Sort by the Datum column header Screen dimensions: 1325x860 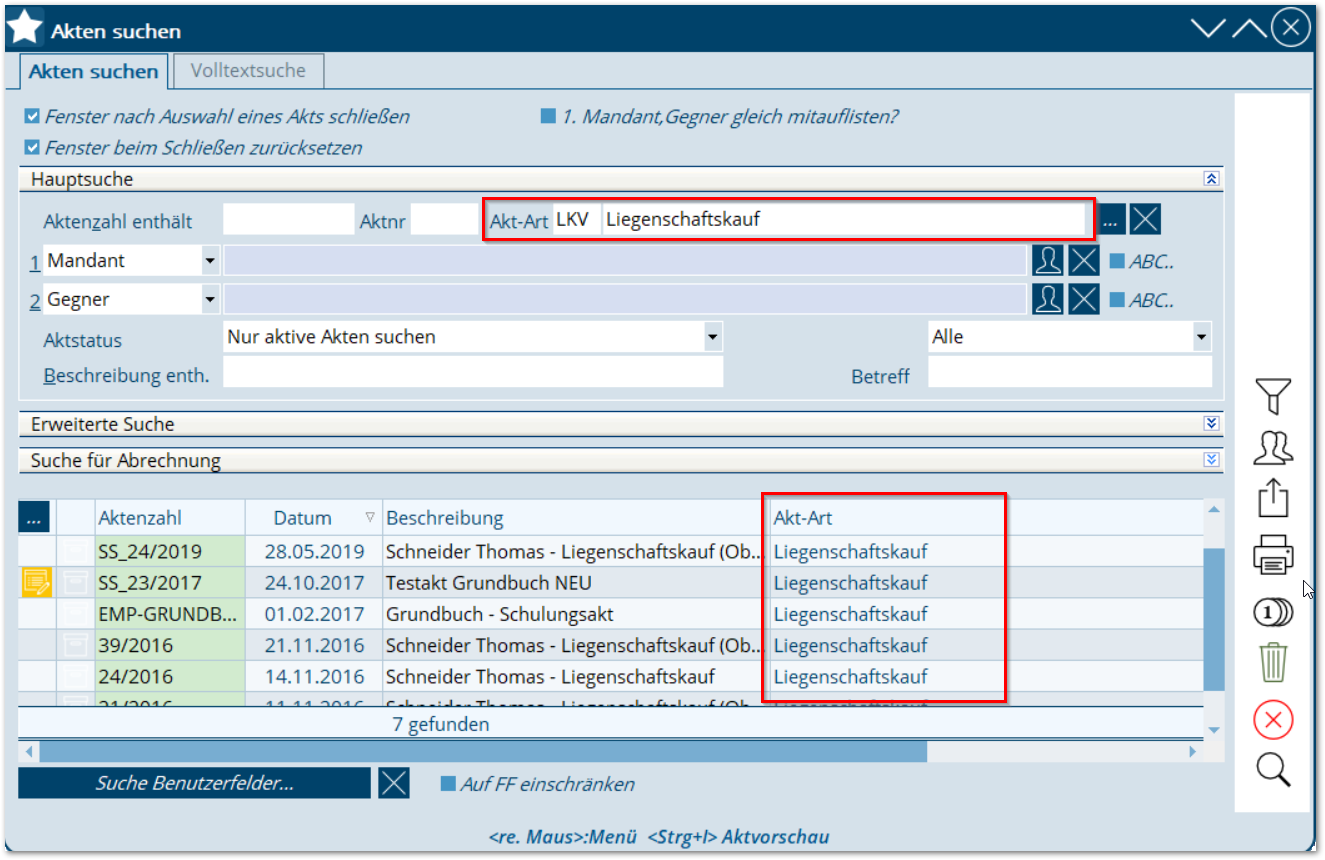click(313, 518)
